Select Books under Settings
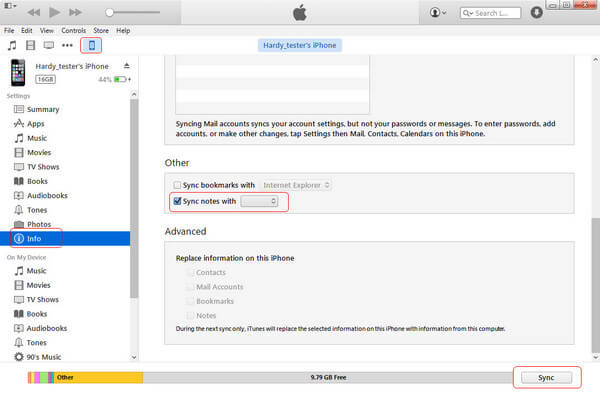This screenshot has width=600, height=393. (x=65, y=181)
